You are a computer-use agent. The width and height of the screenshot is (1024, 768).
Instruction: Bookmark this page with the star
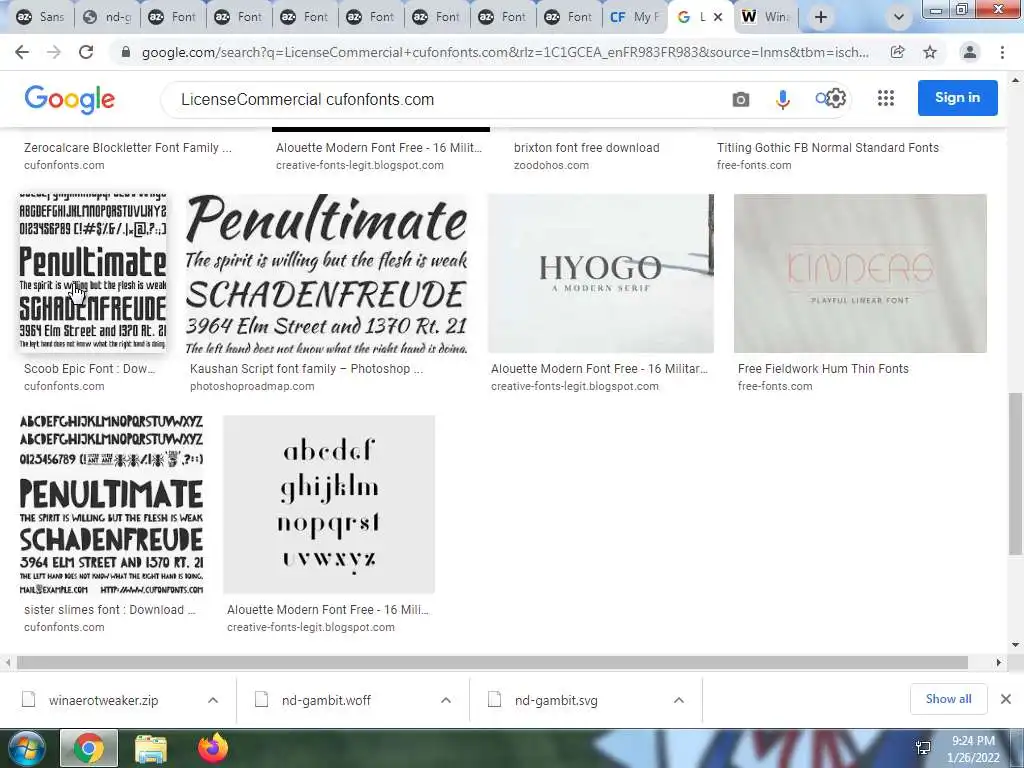(x=930, y=52)
